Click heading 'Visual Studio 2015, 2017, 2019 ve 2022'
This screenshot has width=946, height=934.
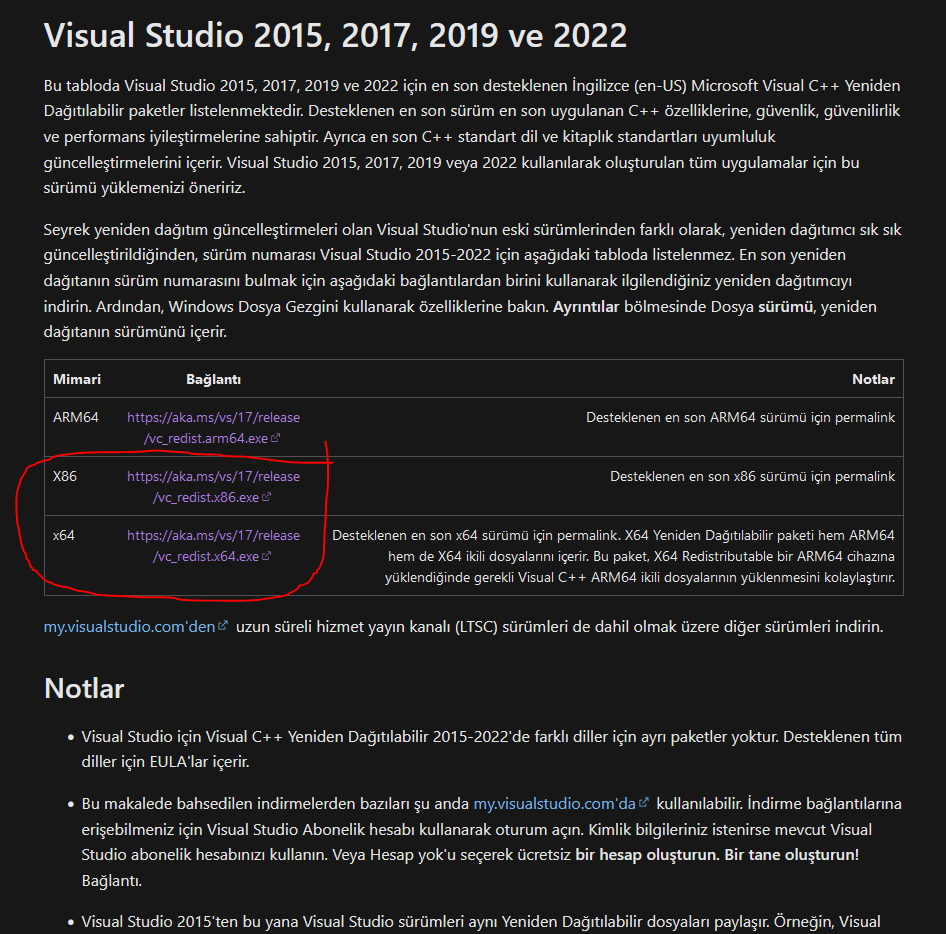(335, 35)
